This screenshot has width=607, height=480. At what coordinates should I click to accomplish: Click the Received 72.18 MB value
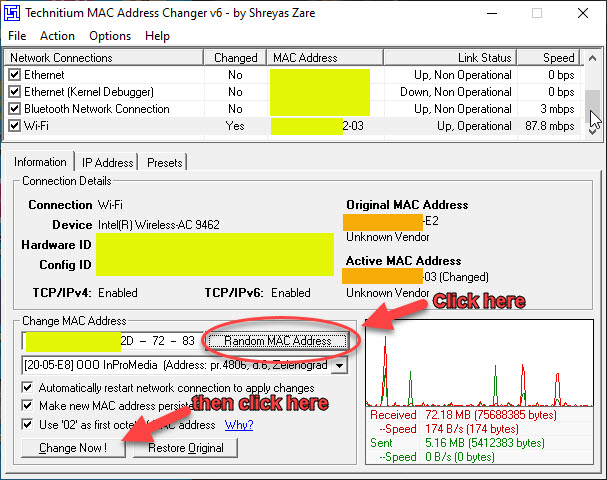490,415
